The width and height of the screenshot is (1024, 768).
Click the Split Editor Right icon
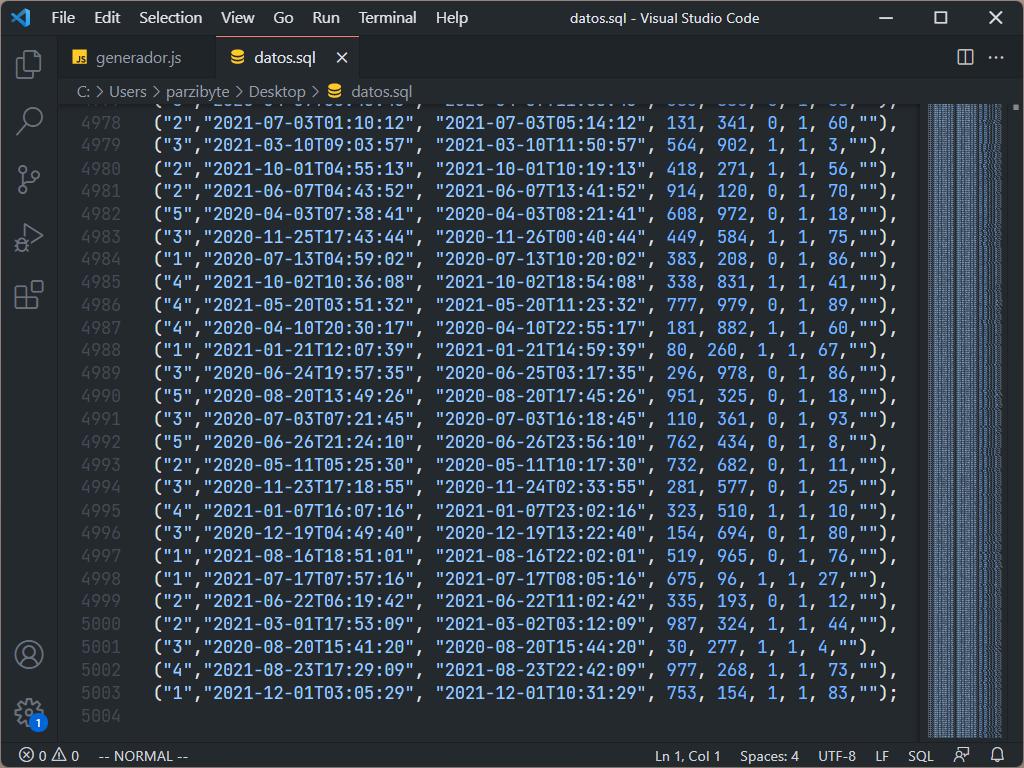[x=965, y=58]
